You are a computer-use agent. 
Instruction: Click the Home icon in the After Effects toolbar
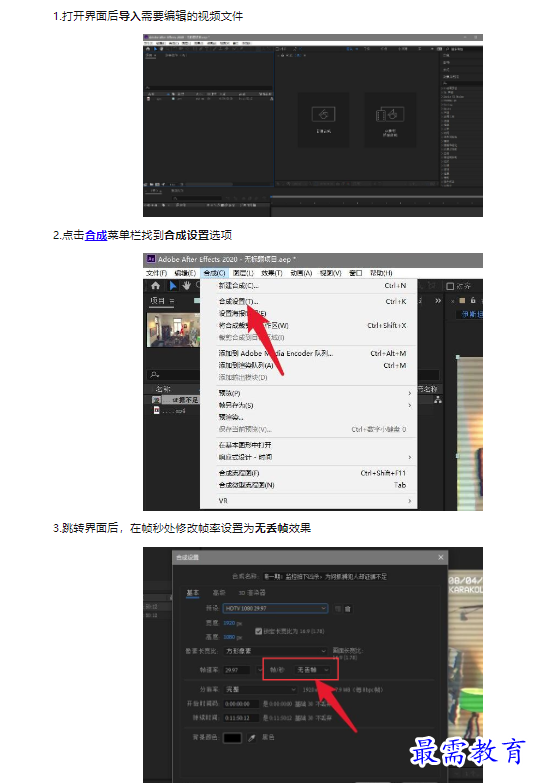[155, 286]
